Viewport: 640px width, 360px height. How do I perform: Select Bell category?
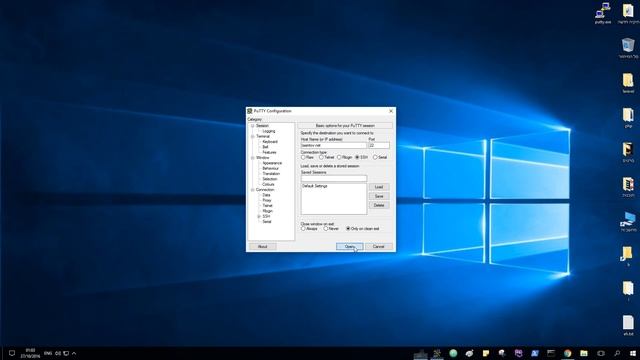pyautogui.click(x=265, y=147)
